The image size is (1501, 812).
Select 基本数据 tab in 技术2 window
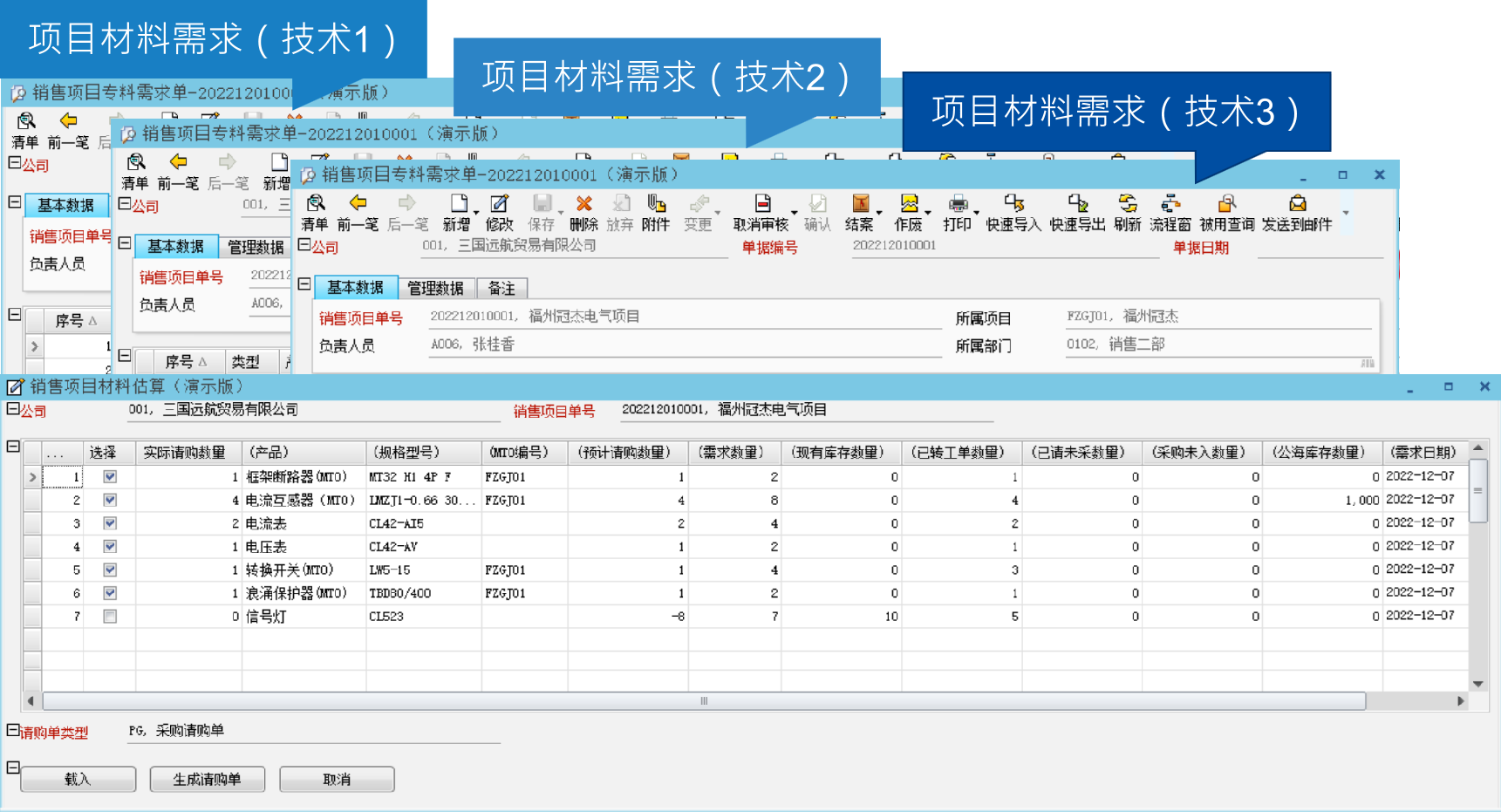tap(175, 247)
